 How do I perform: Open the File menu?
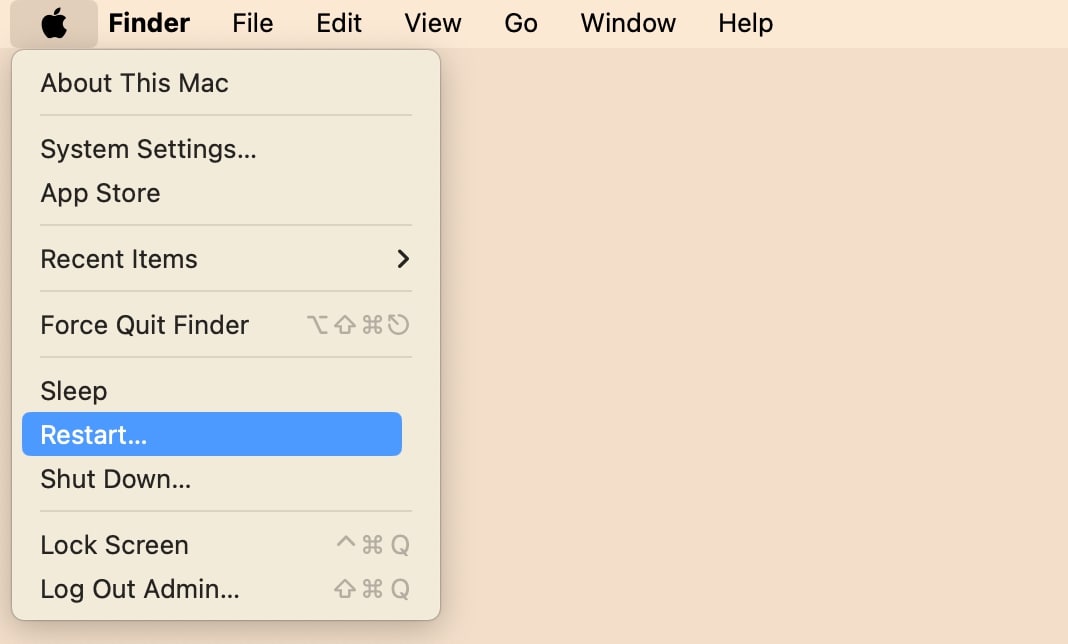coord(252,23)
